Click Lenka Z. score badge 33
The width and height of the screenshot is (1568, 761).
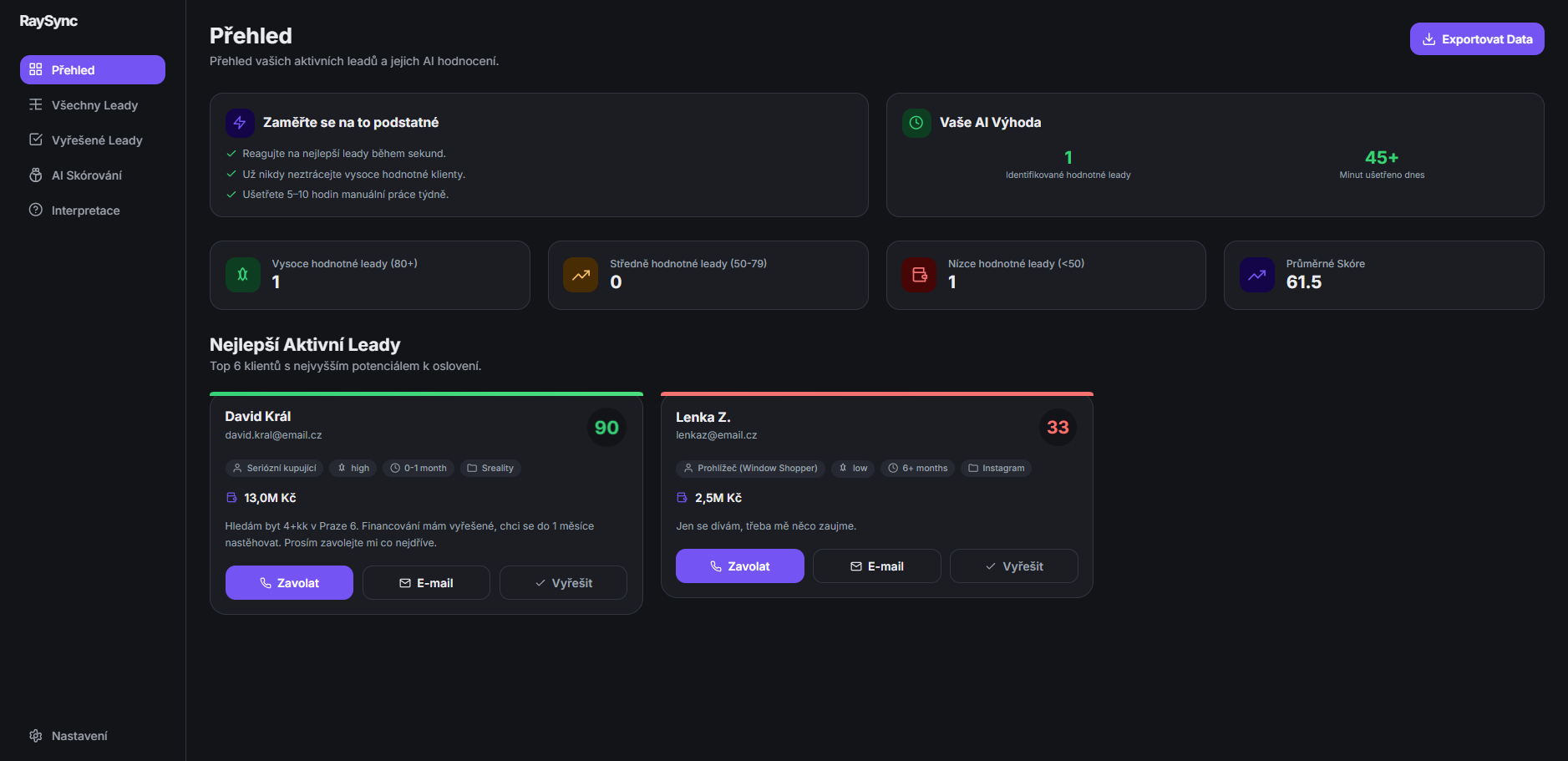tap(1058, 428)
